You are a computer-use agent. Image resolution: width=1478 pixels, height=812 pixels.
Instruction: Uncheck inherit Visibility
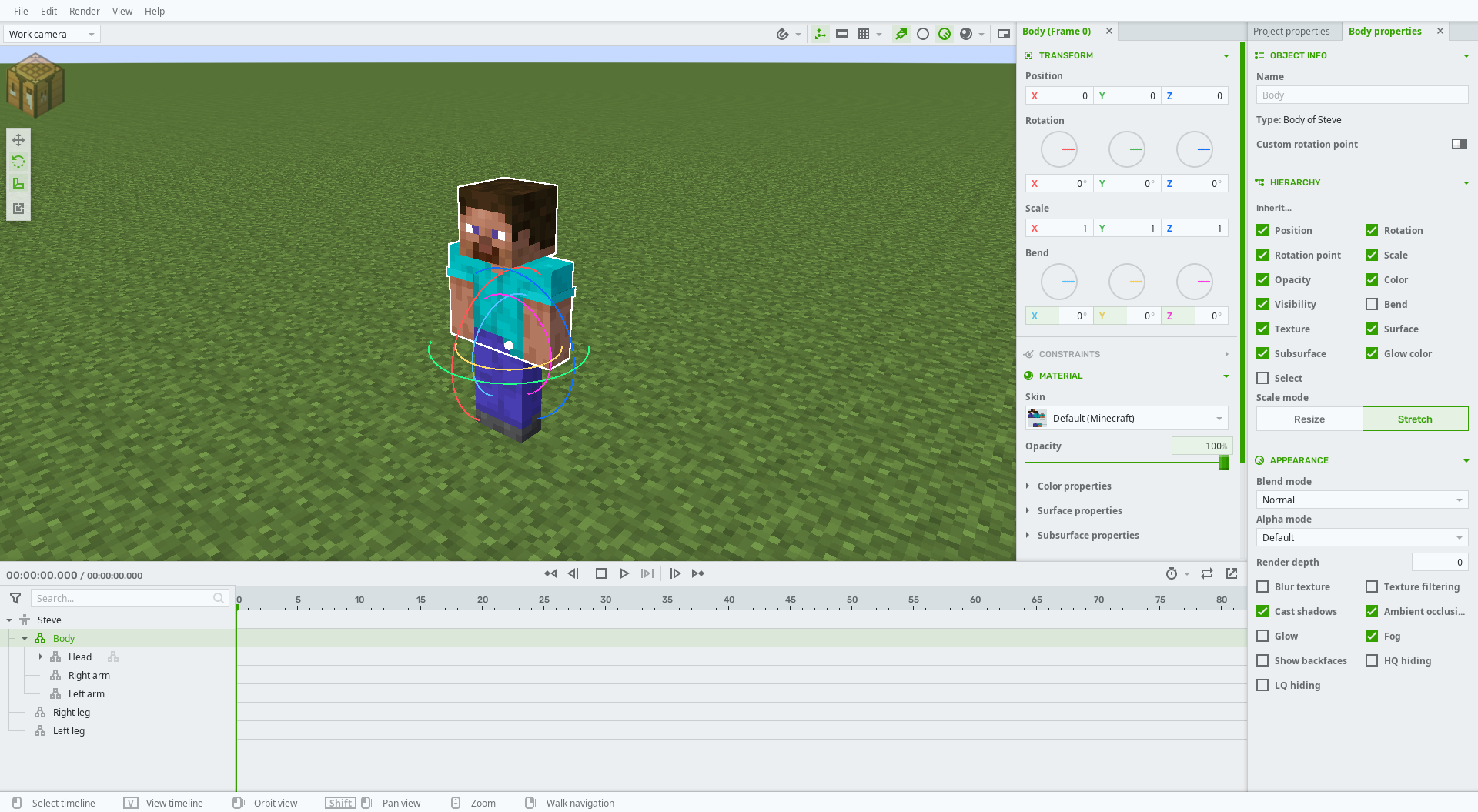[1262, 304]
